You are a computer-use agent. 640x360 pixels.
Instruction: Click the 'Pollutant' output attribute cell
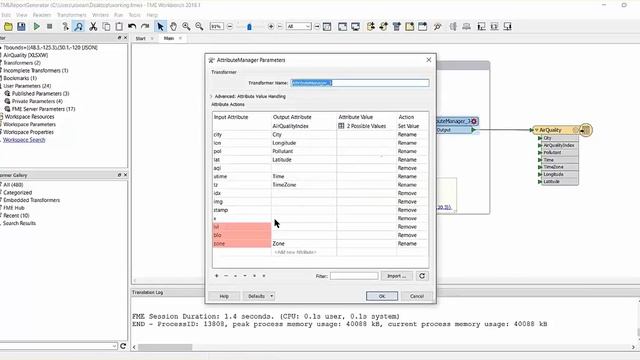pos(304,151)
